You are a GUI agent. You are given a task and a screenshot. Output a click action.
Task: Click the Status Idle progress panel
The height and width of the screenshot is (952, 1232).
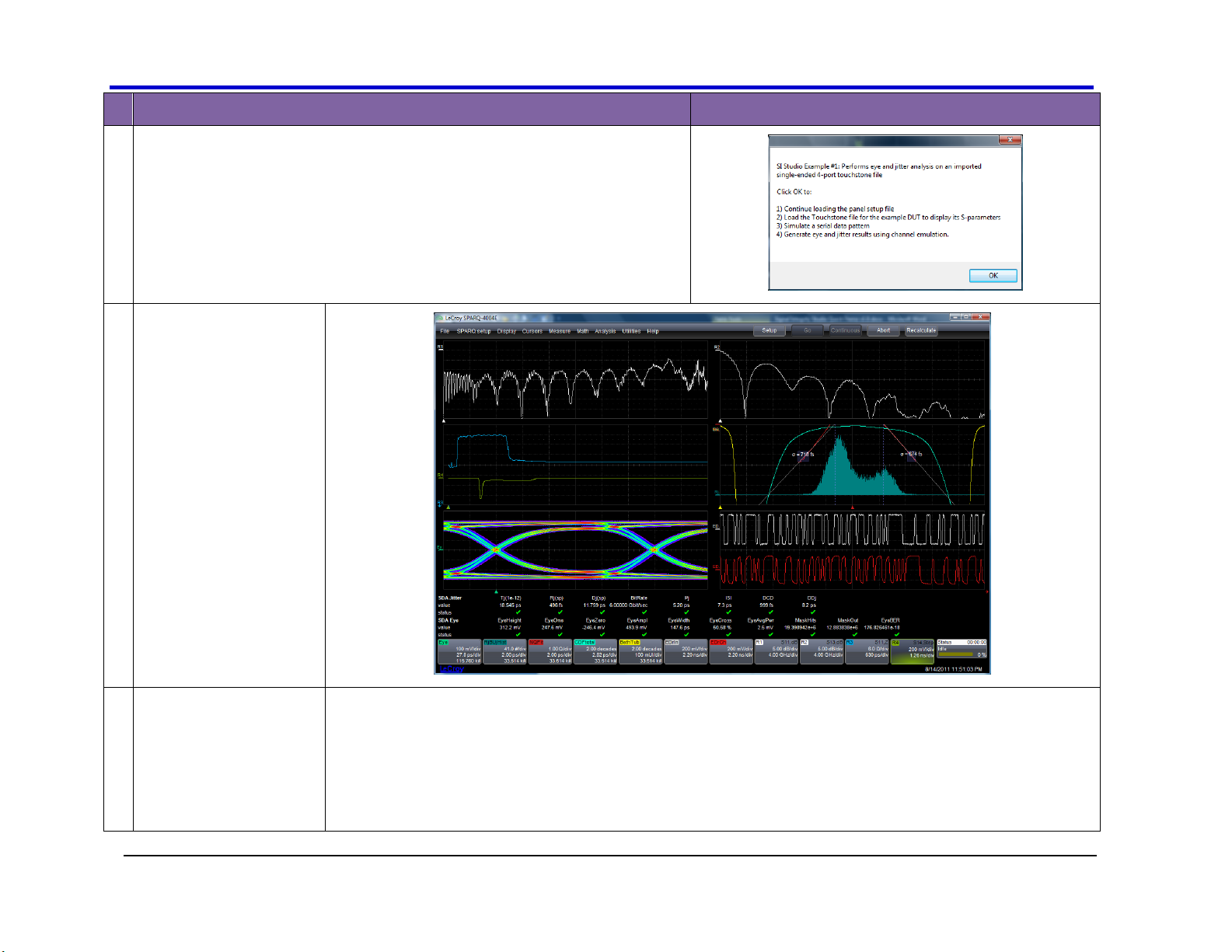click(x=962, y=650)
